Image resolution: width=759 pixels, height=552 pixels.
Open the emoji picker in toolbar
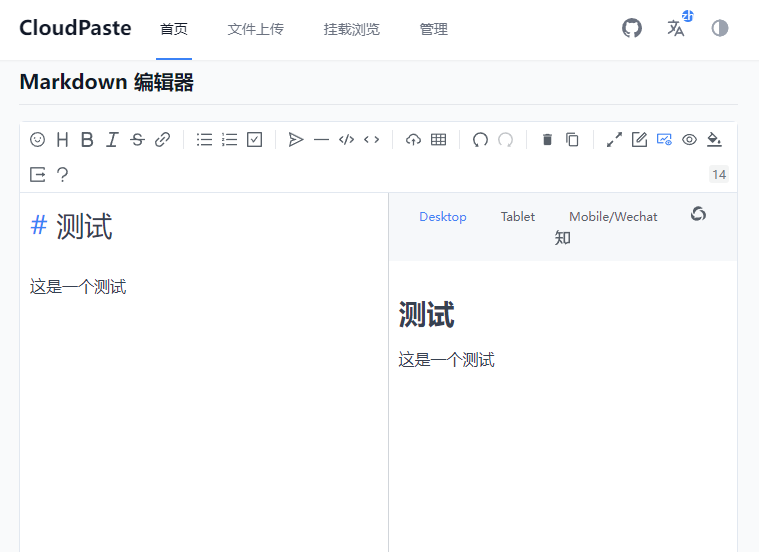pos(37,140)
